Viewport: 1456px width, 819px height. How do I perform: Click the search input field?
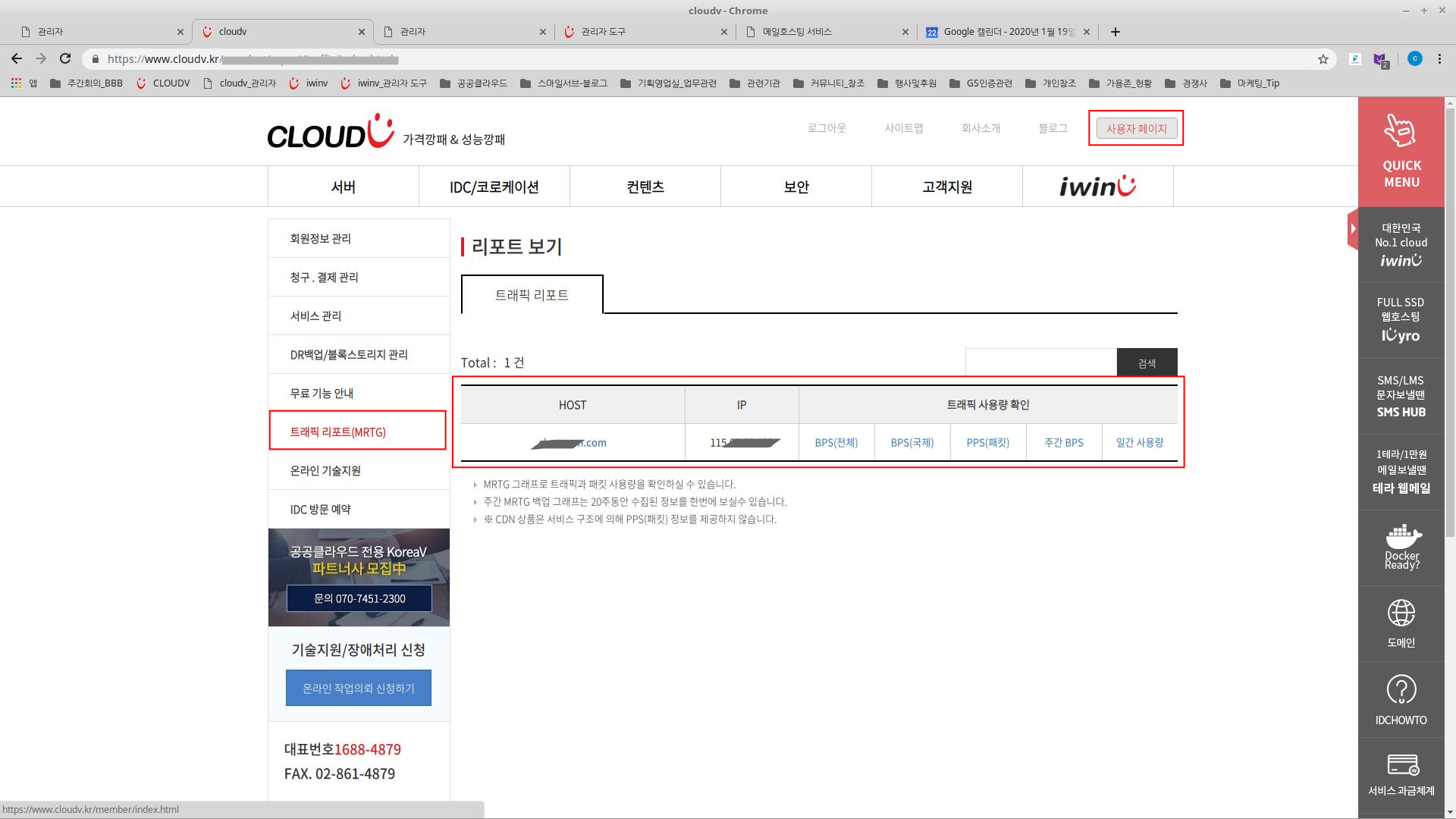click(1040, 362)
